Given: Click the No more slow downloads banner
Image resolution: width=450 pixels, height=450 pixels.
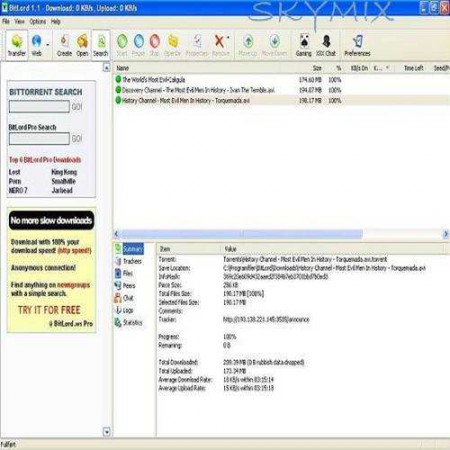Looking at the screenshot, I should pyautogui.click(x=51, y=220).
